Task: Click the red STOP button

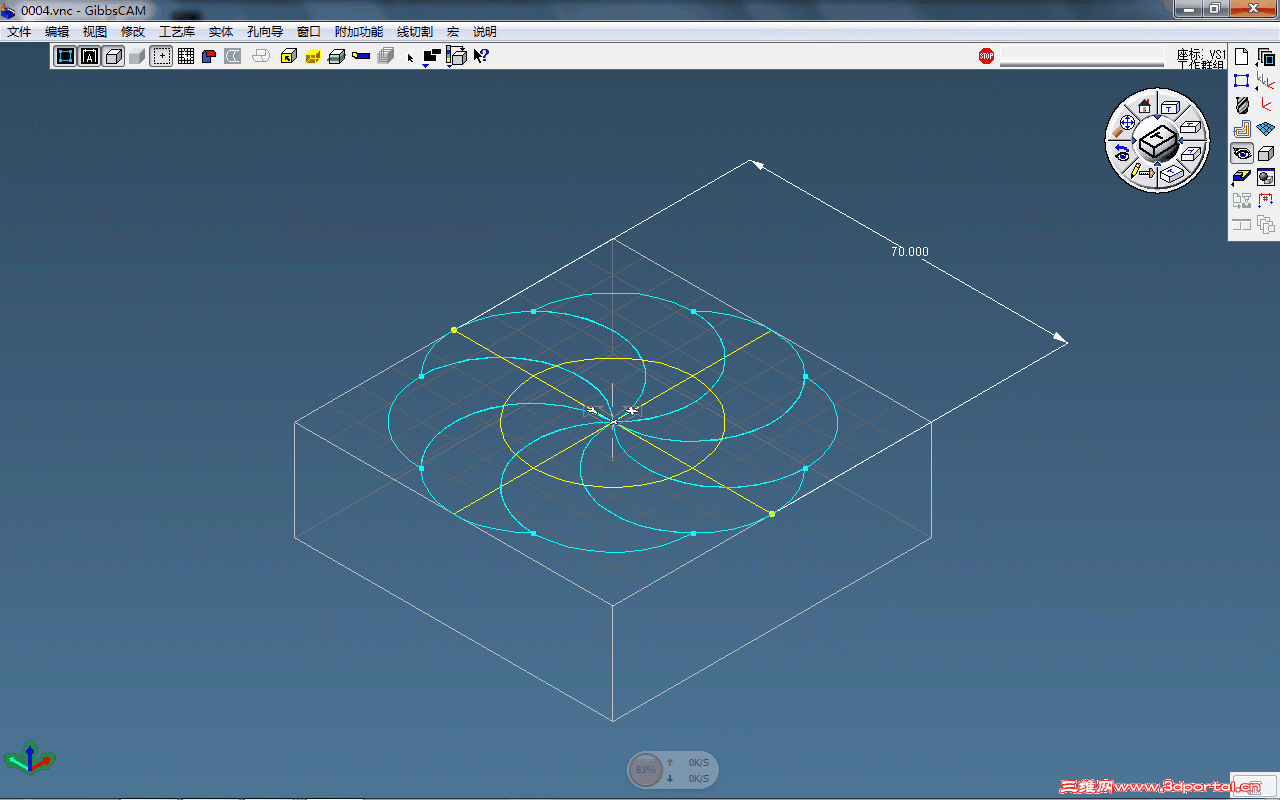Action: click(987, 56)
